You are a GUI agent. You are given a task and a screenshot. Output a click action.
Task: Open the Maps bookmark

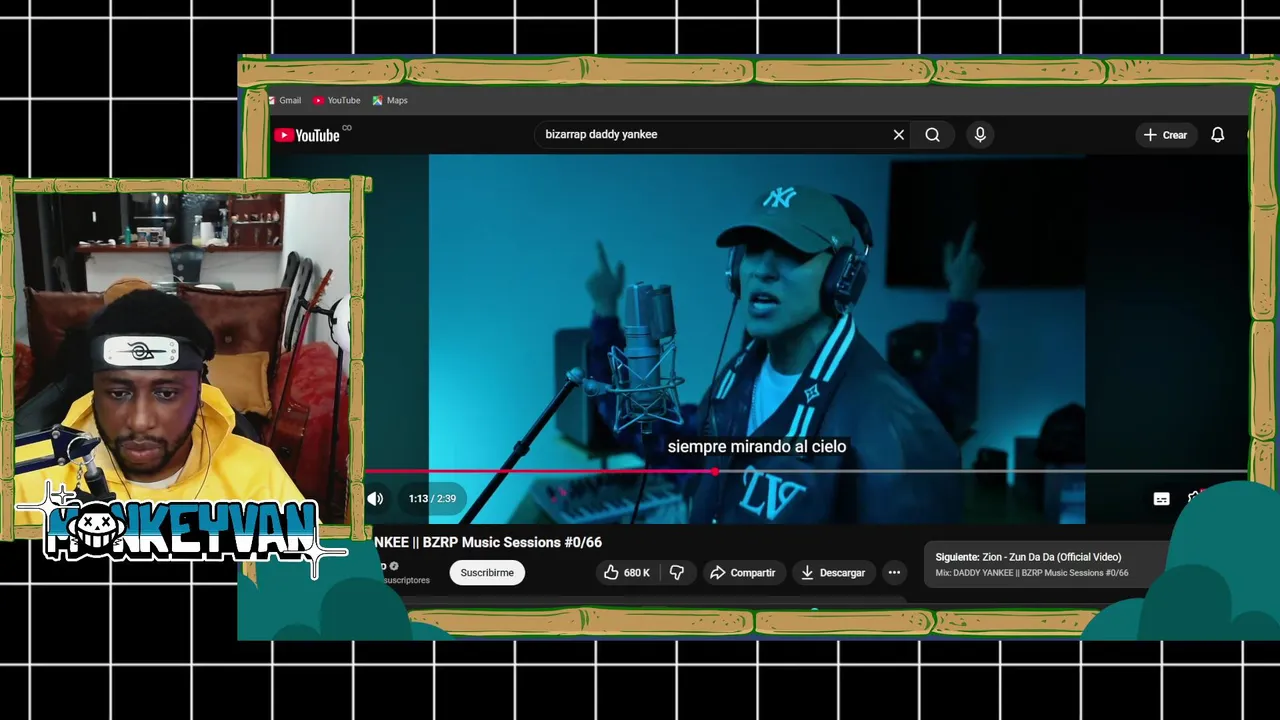click(390, 100)
